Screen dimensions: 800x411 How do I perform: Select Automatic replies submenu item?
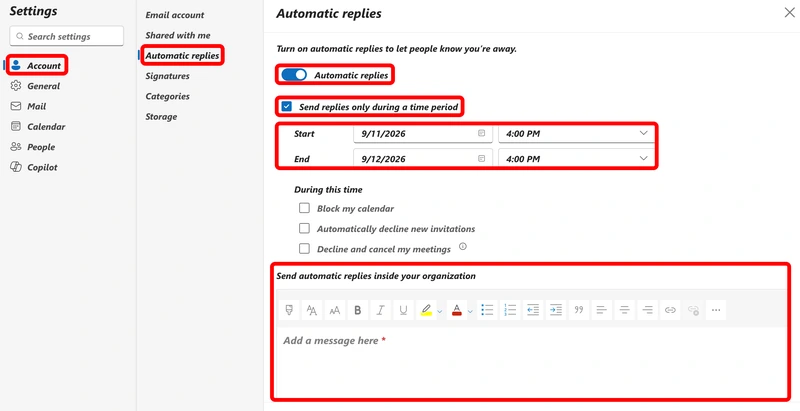click(x=182, y=56)
